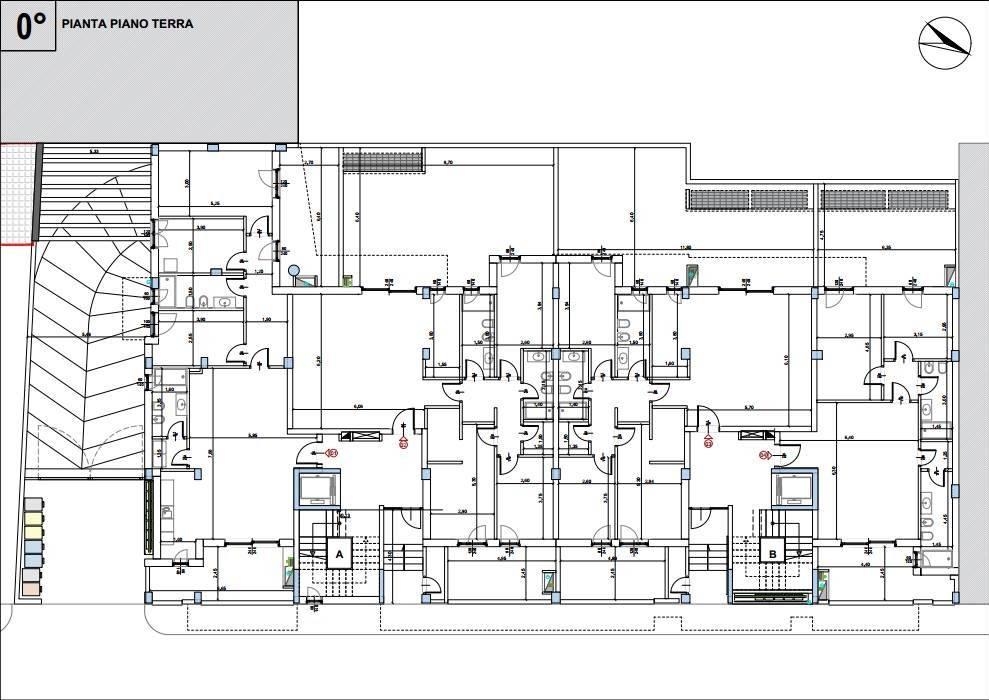Screen dimensions: 989x700
Task: Pick the upper yellow waste bin
Action: pyautogui.click(x=34, y=520)
